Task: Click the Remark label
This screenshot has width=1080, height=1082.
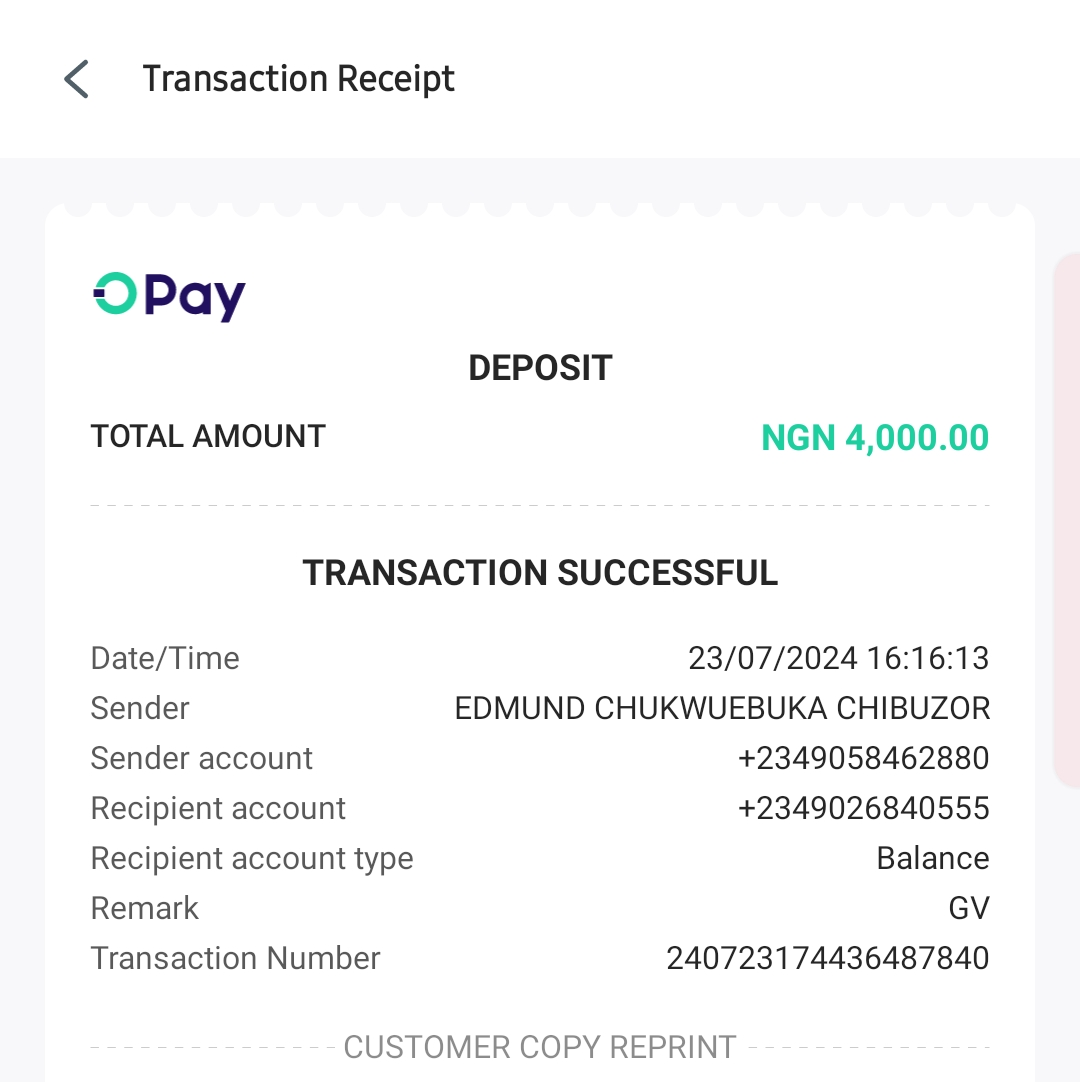Action: [x=145, y=908]
